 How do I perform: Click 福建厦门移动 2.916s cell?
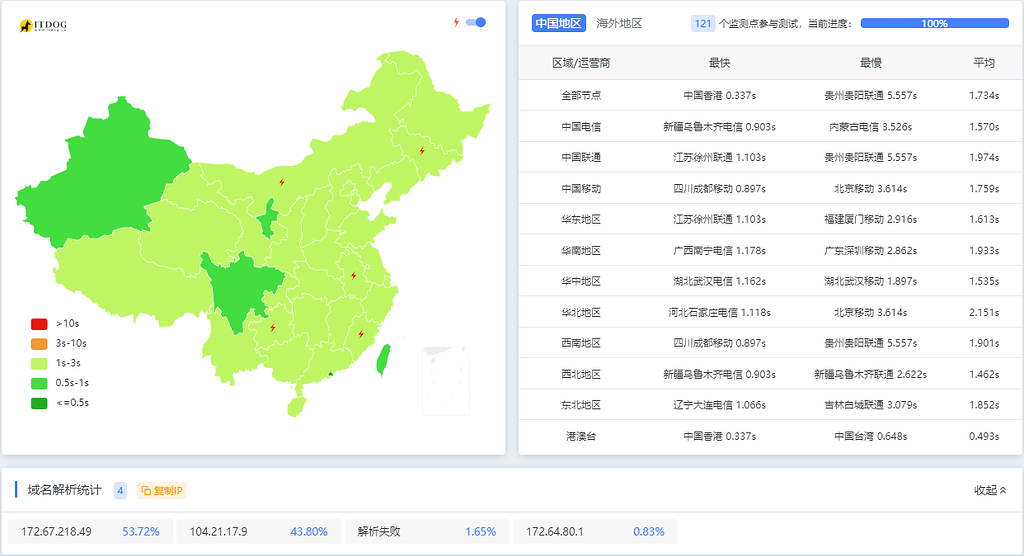coord(871,220)
